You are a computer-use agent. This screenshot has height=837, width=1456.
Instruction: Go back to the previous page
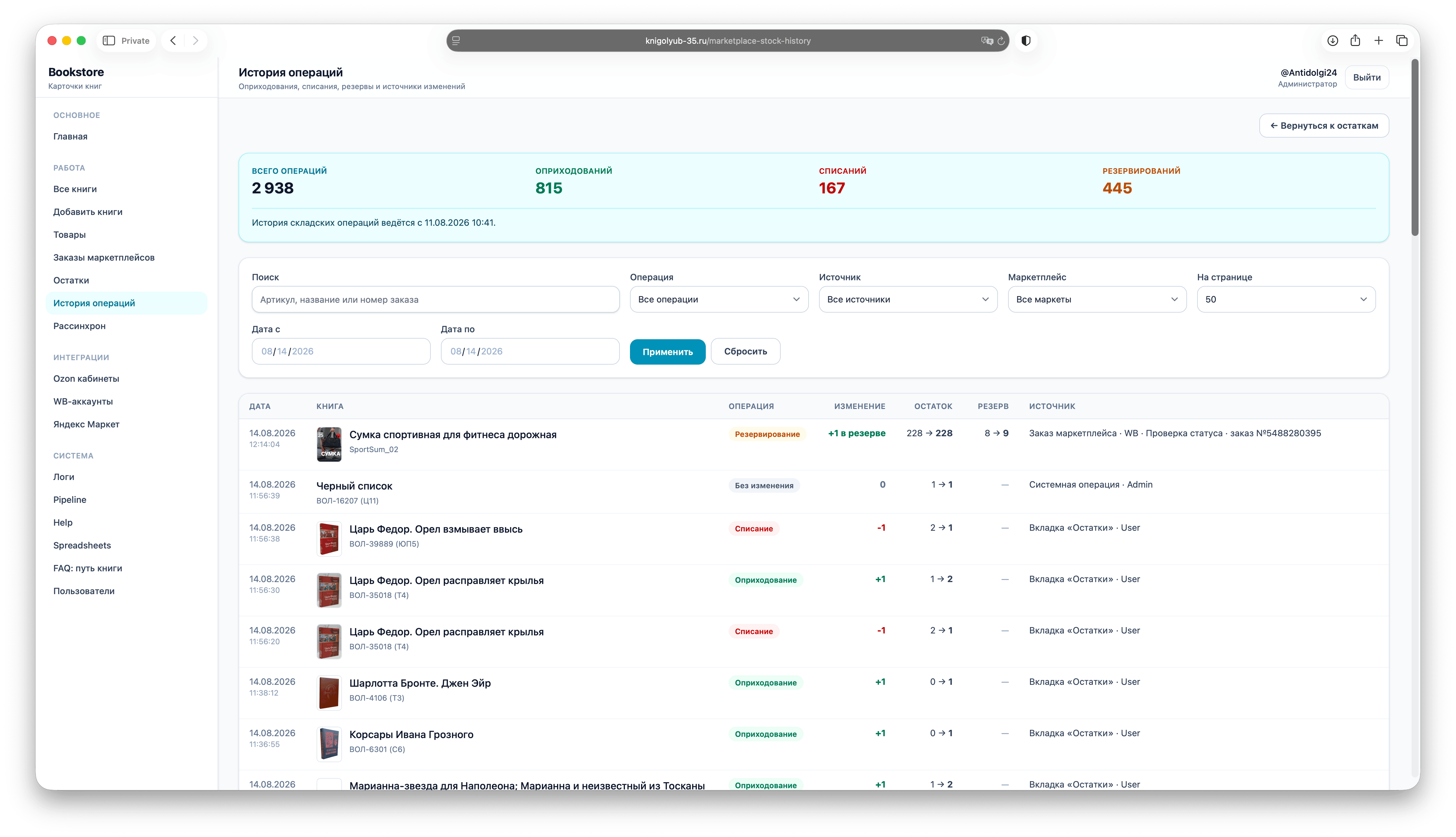[x=173, y=41]
